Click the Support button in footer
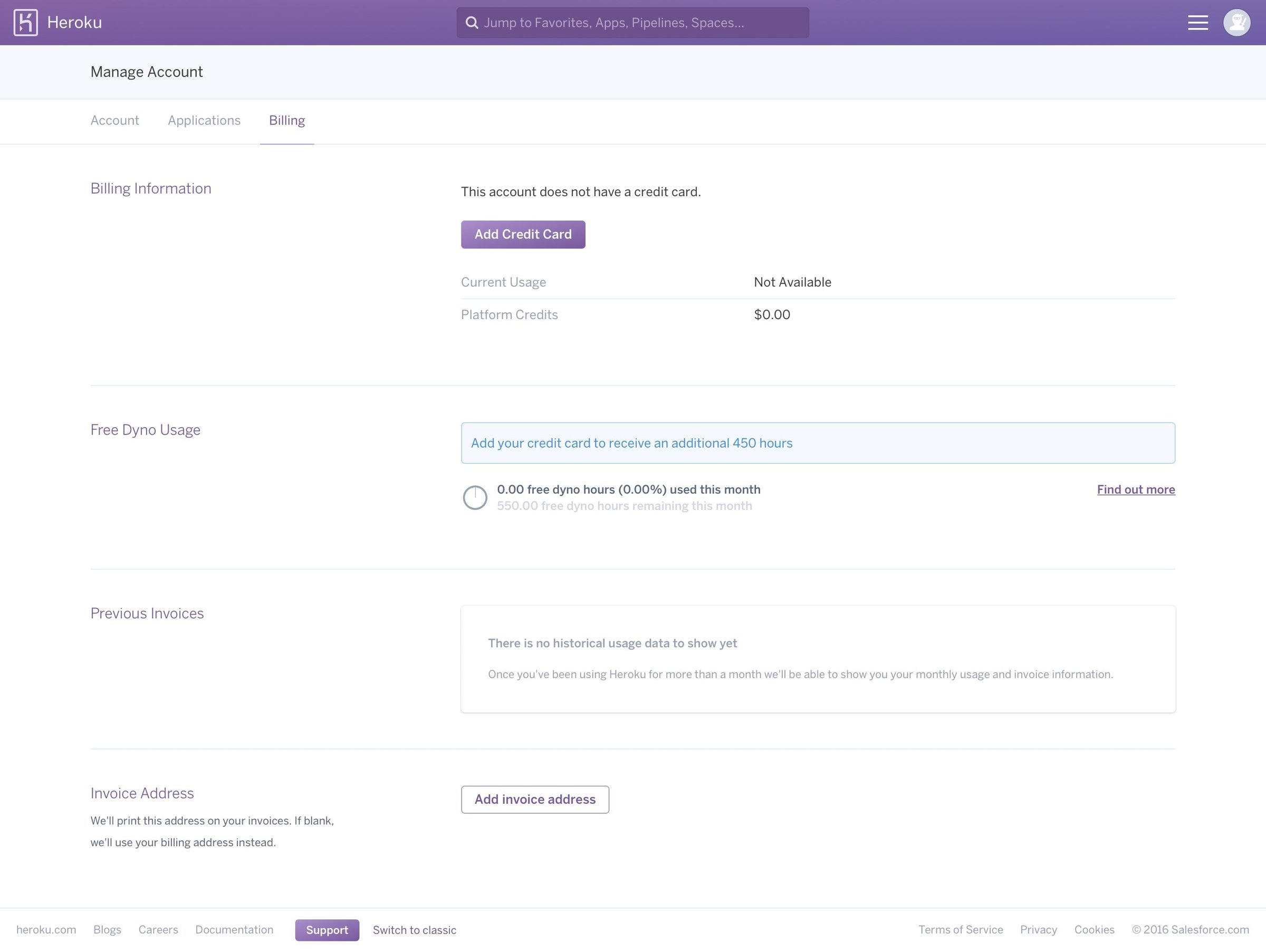1266x952 pixels. [x=327, y=930]
